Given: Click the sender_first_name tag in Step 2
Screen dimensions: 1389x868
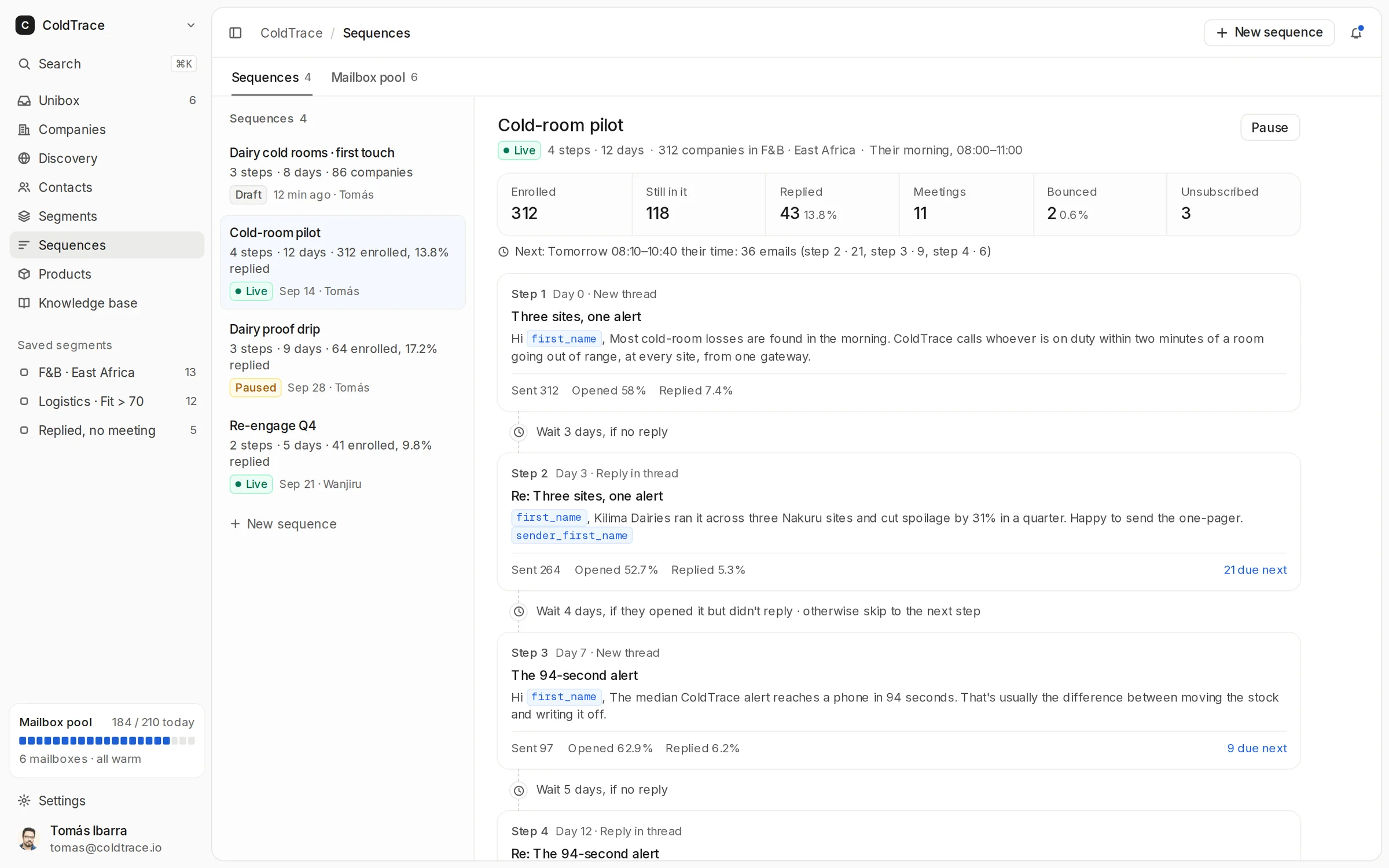Looking at the screenshot, I should coord(572,535).
